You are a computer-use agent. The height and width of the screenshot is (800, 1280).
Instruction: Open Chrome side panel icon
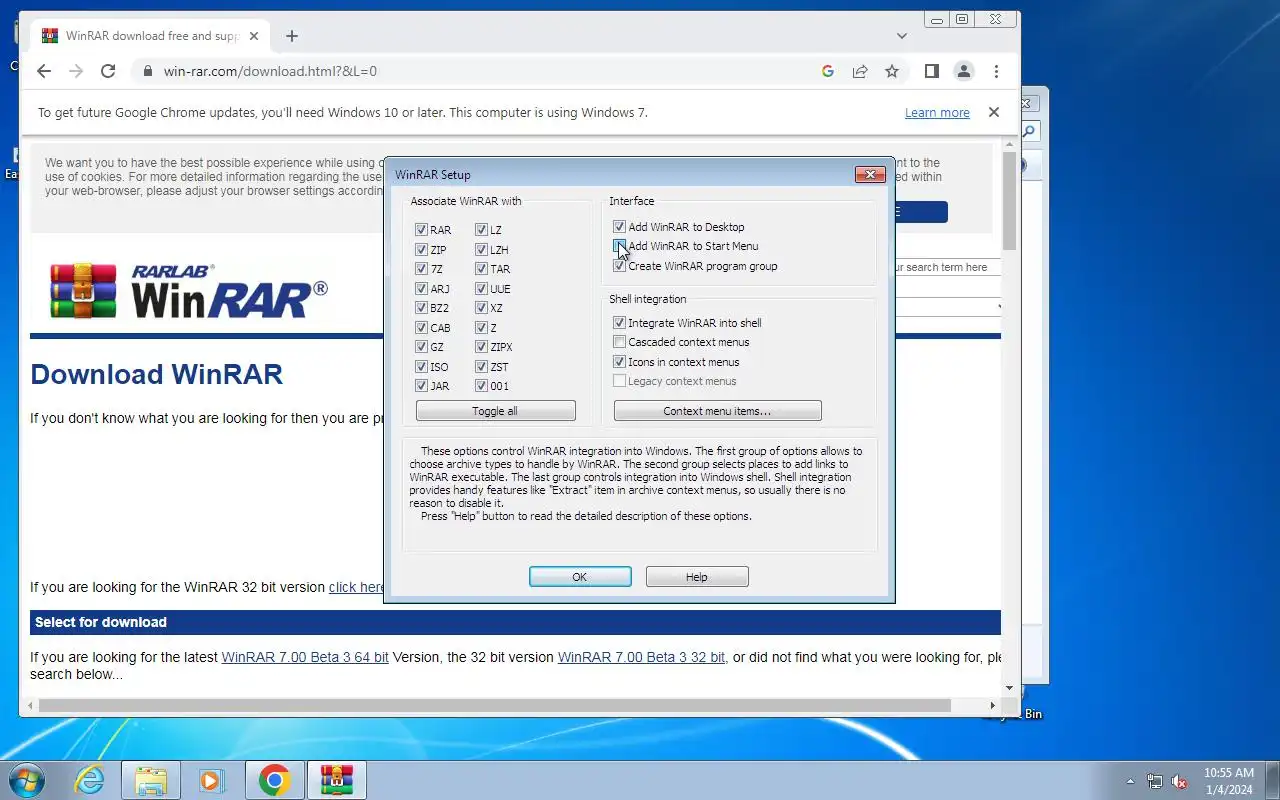(931, 71)
